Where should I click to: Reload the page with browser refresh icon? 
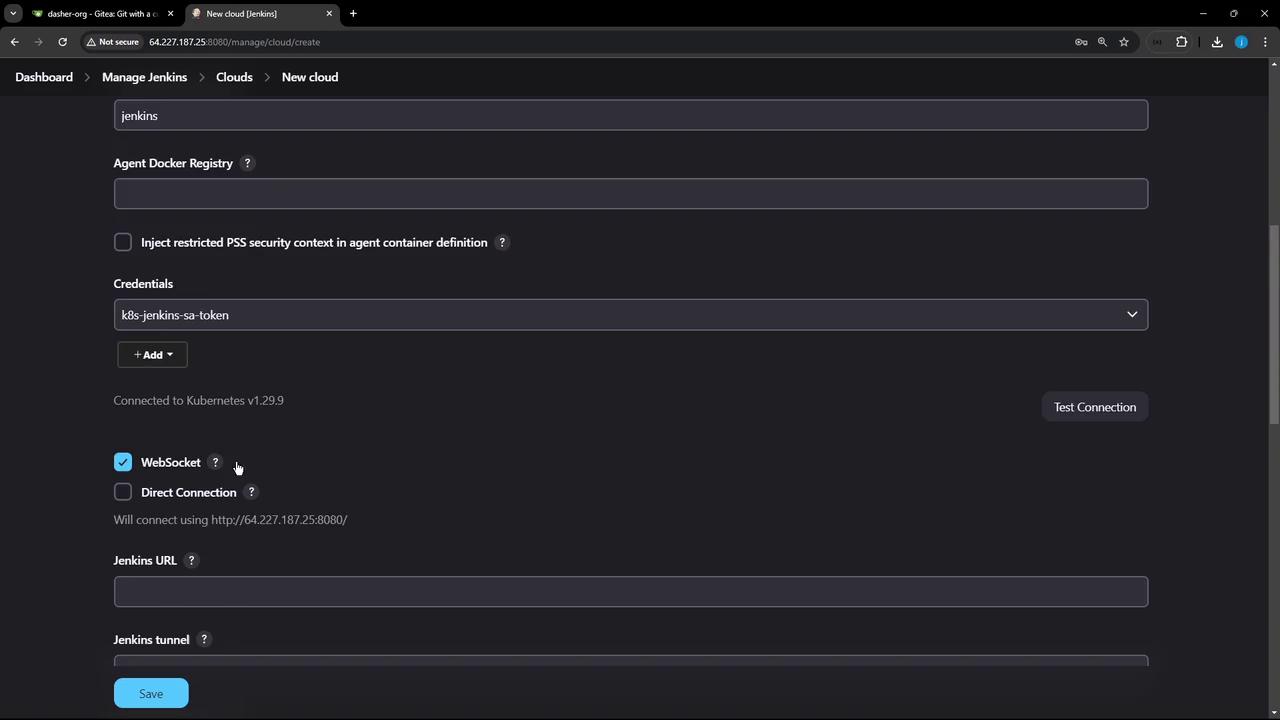point(62,42)
